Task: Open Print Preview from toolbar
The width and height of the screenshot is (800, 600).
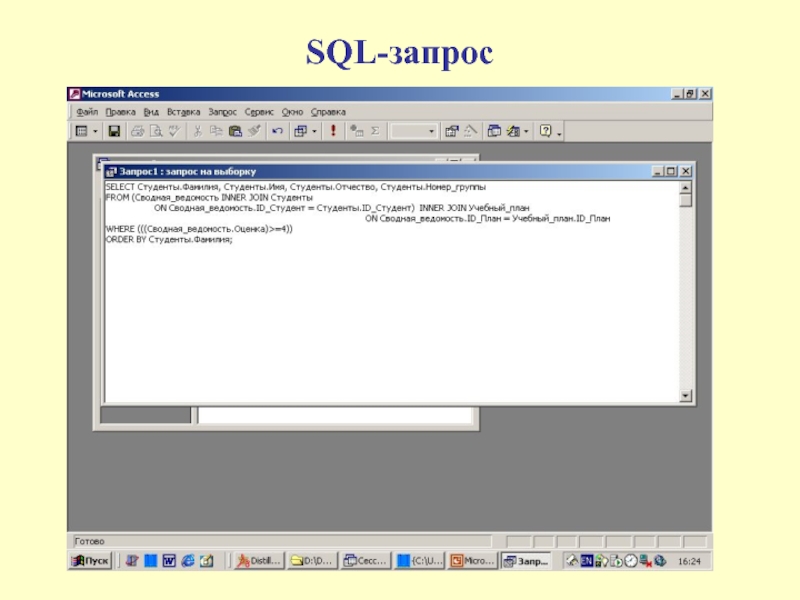Action: tap(156, 131)
